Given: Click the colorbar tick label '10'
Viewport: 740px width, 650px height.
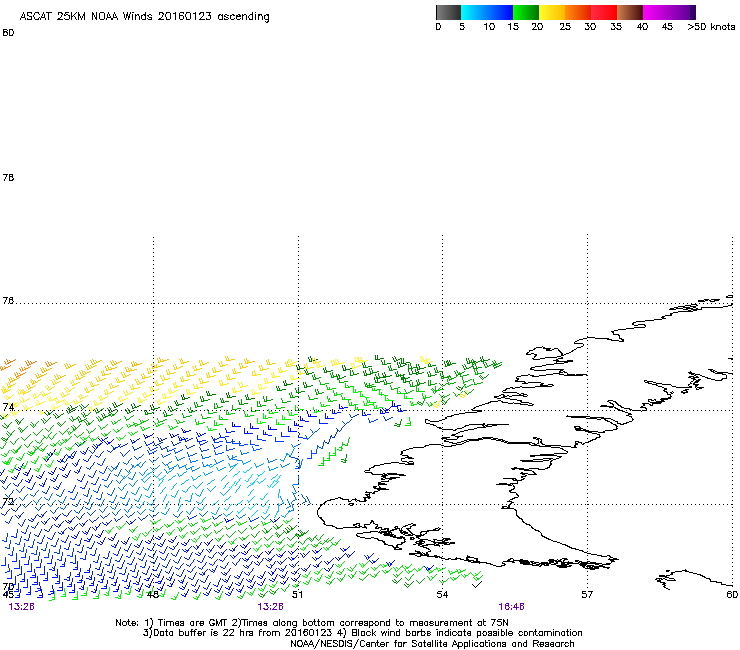Looking at the screenshot, I should [x=489, y=27].
